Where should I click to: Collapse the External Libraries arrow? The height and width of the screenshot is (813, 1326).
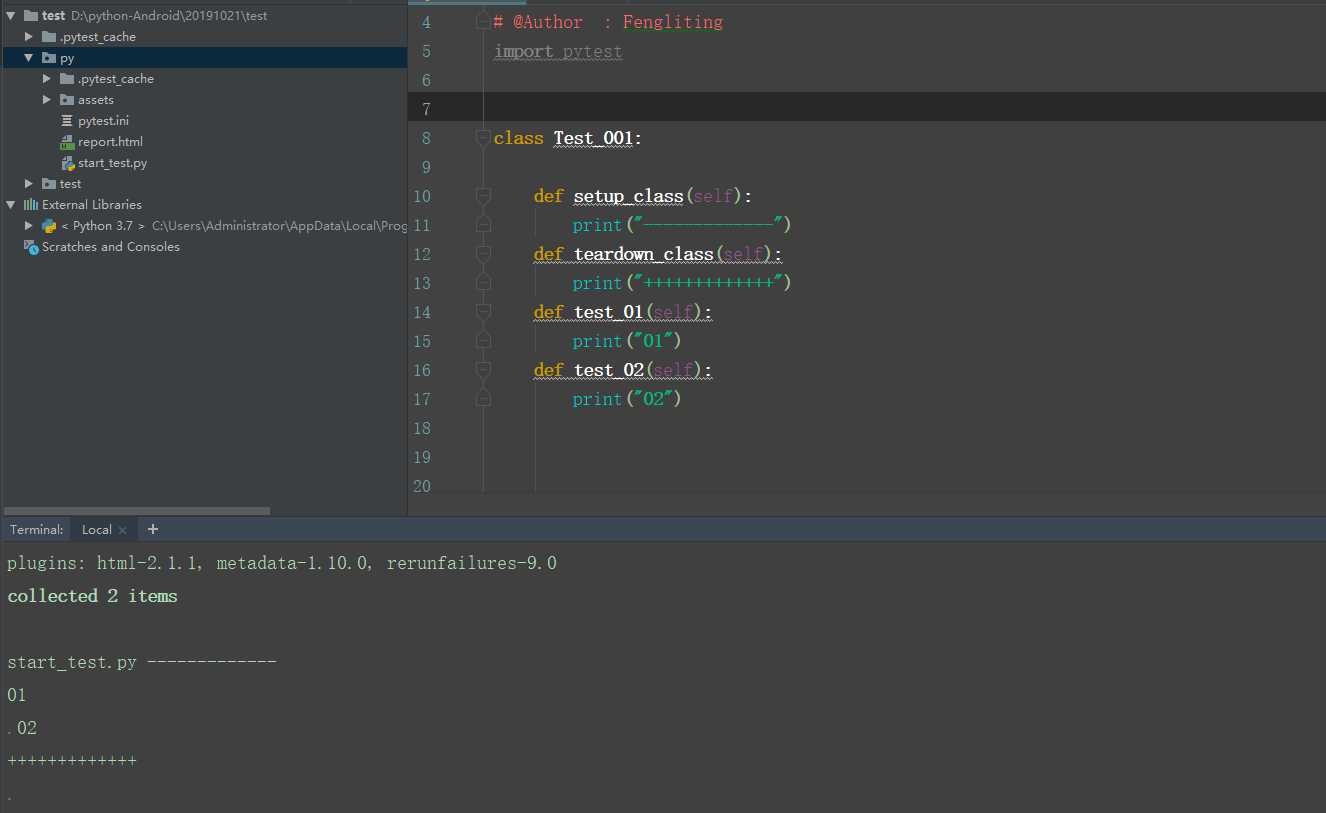(x=11, y=204)
